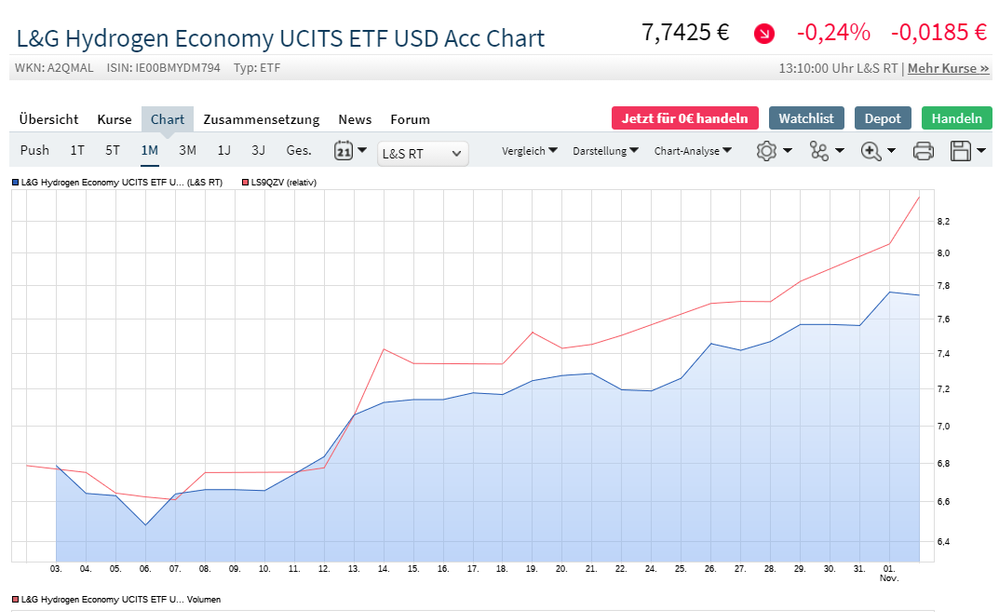
Task: Expand the Chart-Analyse dropdown
Action: click(x=692, y=151)
